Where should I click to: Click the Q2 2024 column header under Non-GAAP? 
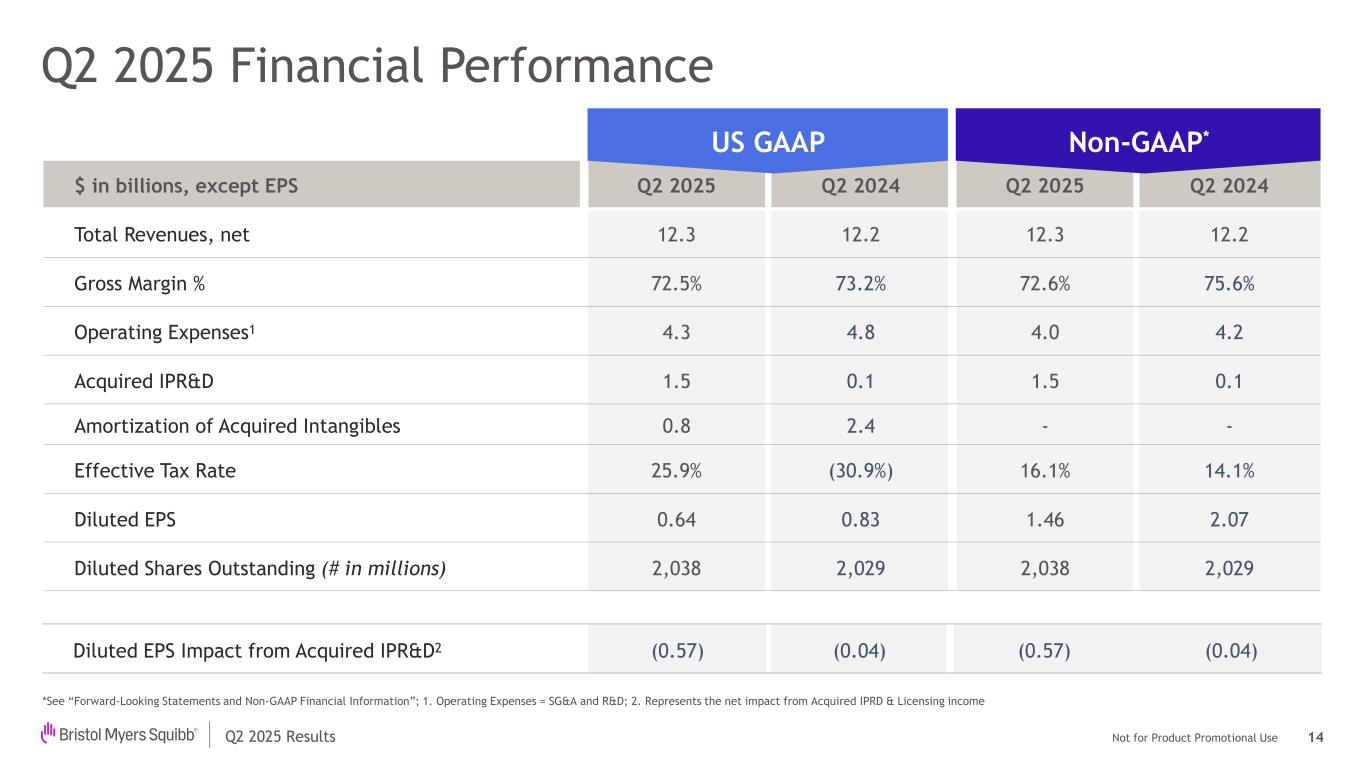[1229, 185]
